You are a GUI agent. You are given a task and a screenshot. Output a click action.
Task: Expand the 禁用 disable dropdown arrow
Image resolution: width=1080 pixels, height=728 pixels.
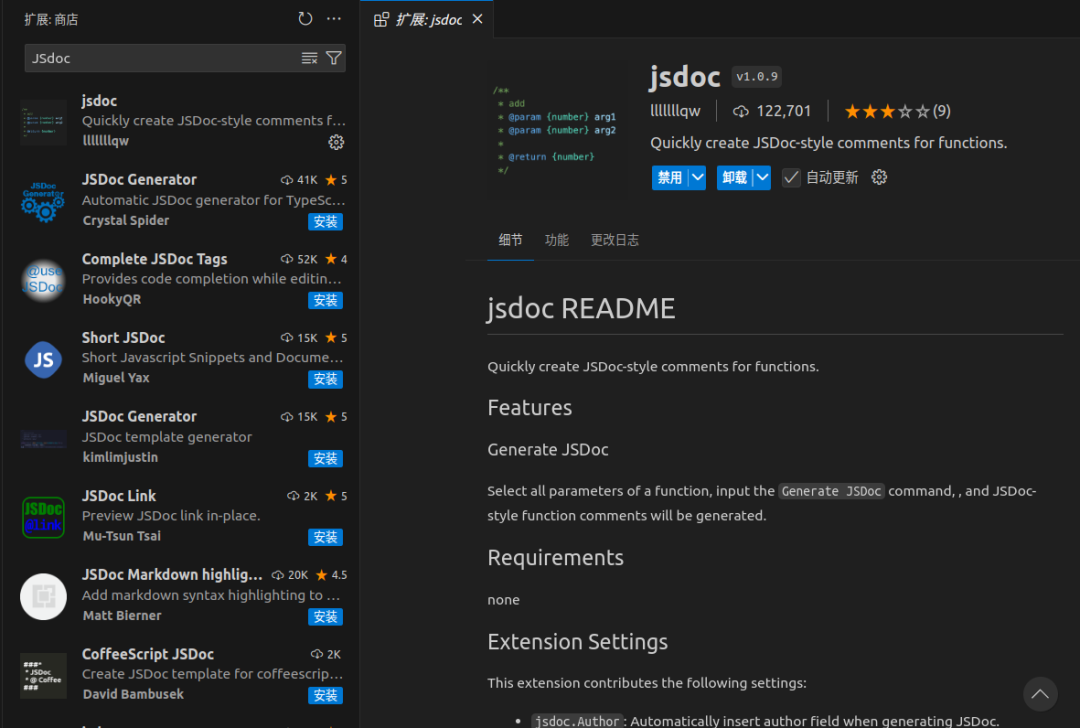pos(697,178)
